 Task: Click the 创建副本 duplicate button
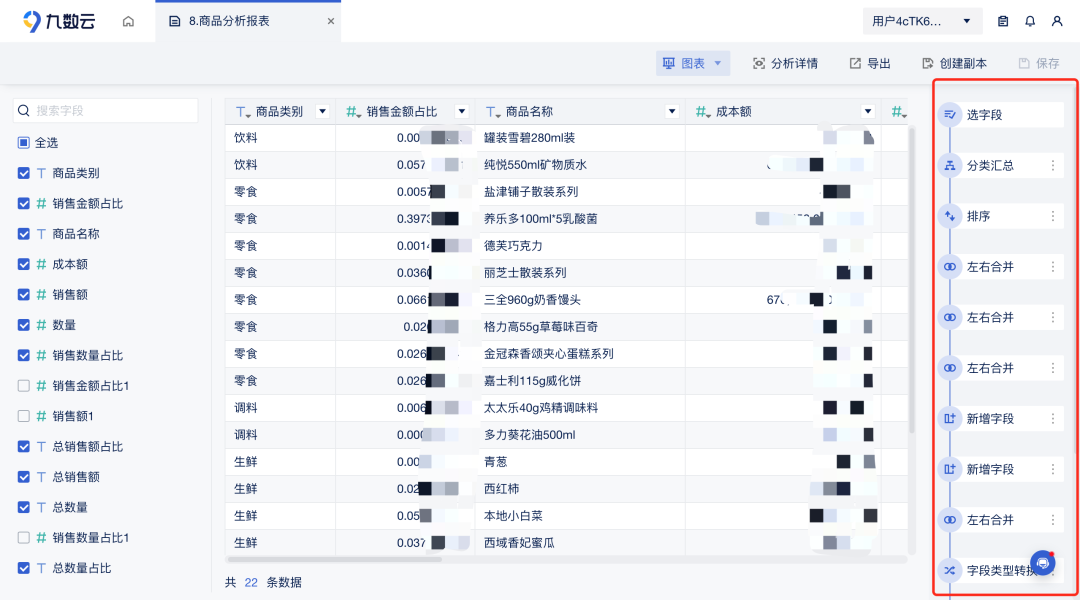click(x=953, y=62)
